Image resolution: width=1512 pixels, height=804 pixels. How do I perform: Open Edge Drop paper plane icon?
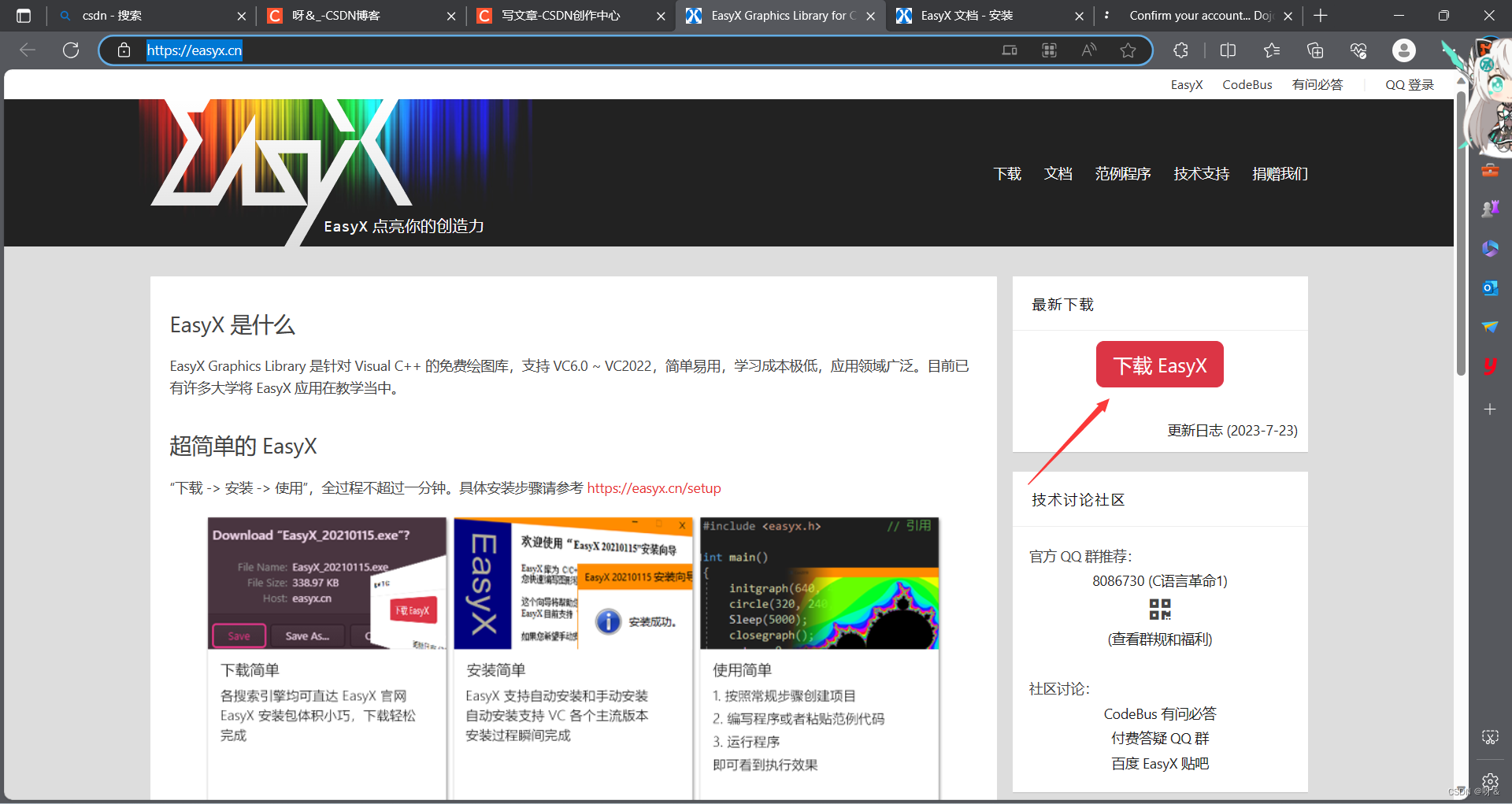[x=1490, y=326]
